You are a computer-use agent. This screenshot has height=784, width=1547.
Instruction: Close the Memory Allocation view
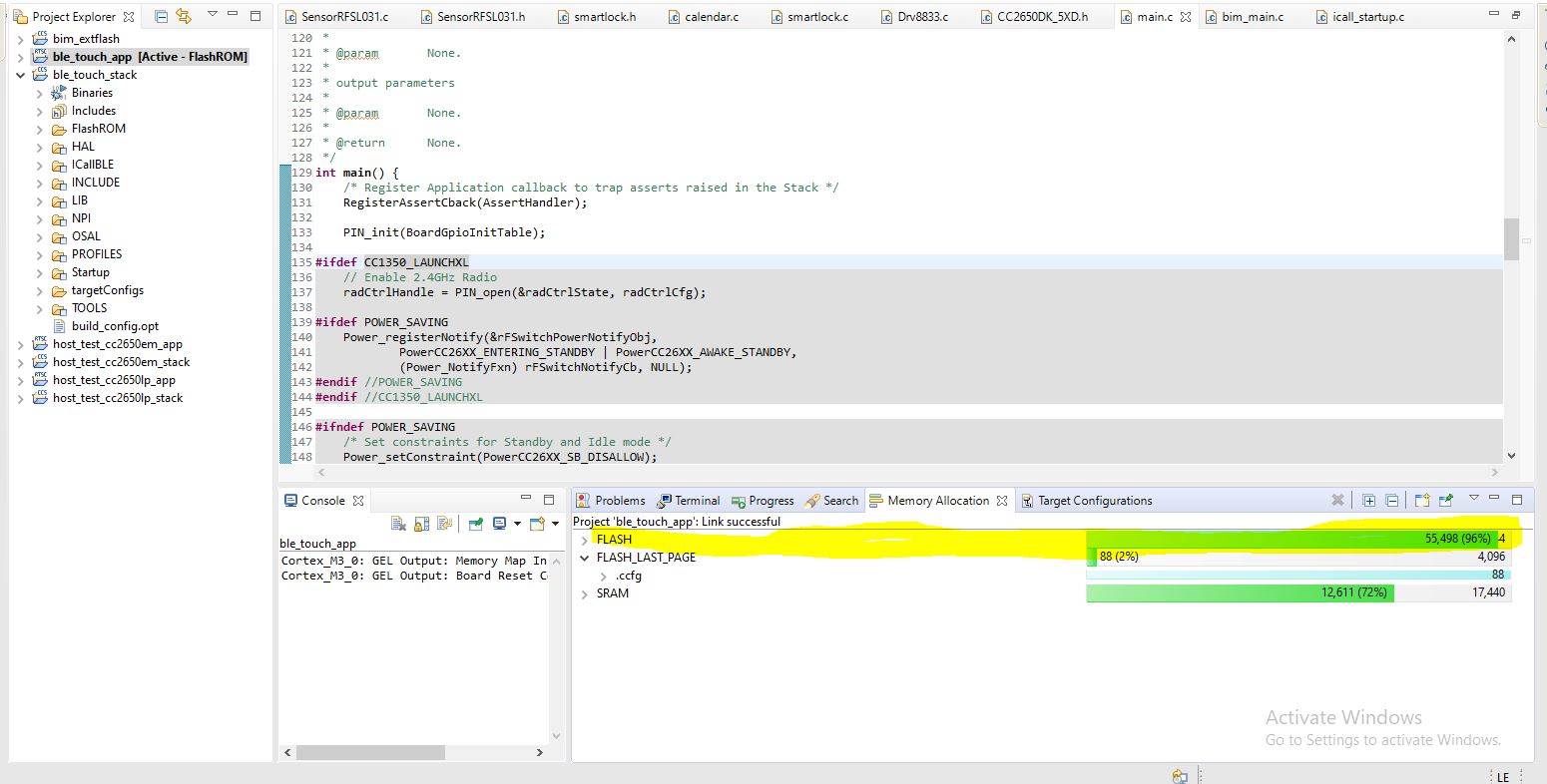coord(1002,501)
